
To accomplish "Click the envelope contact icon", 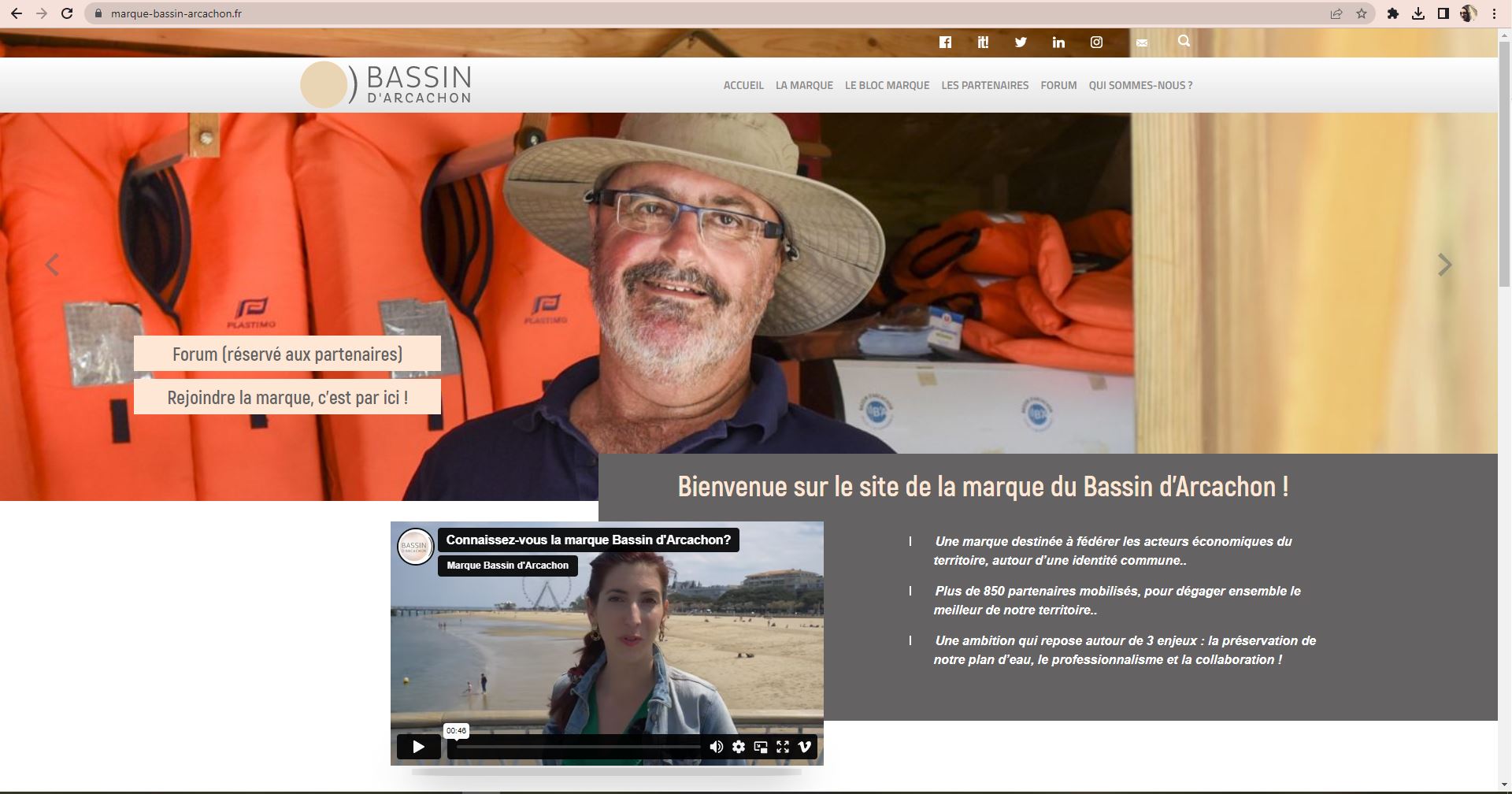I will [x=1142, y=43].
